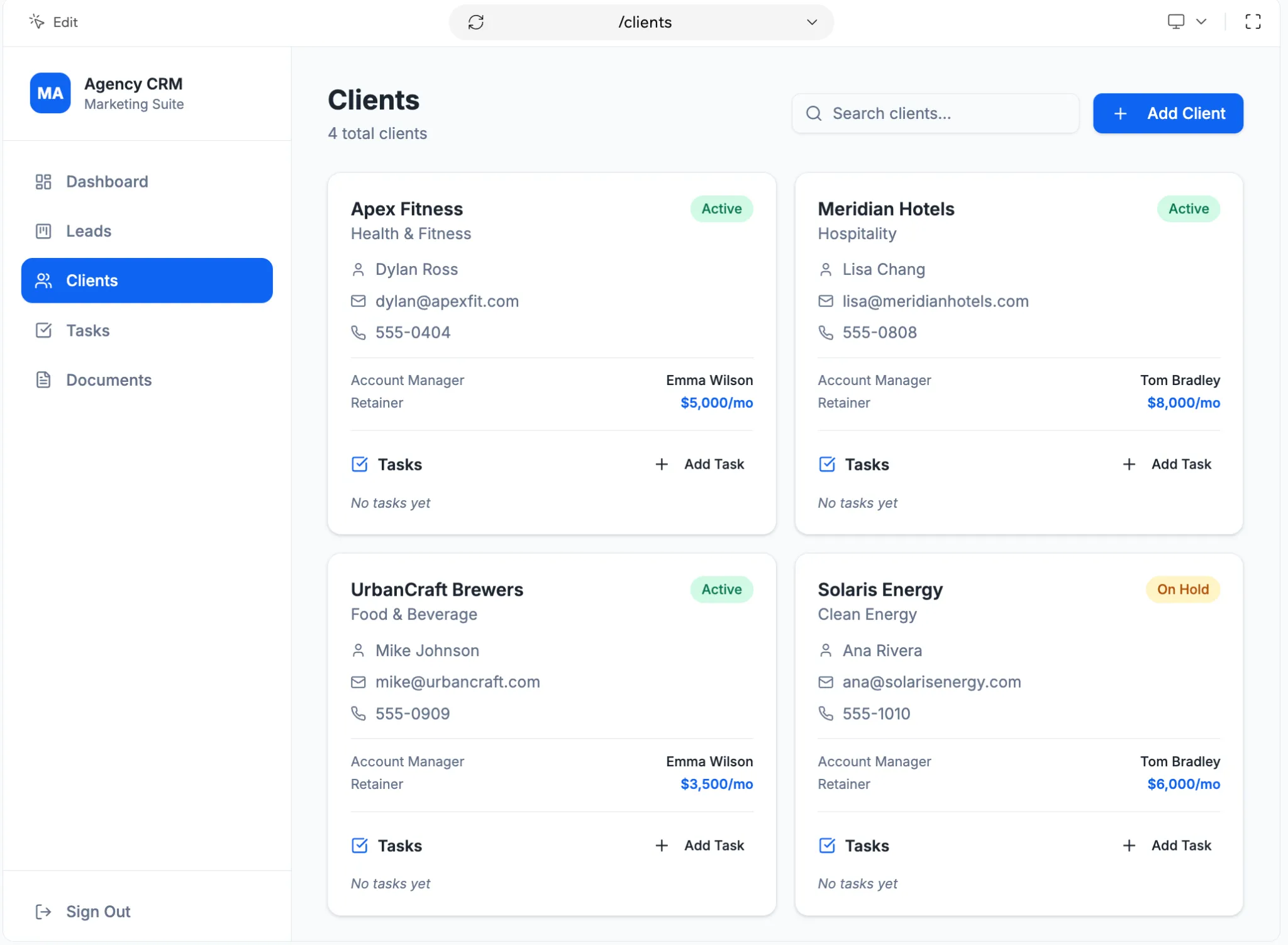Expand the /clients route dropdown chevron

coord(812,23)
